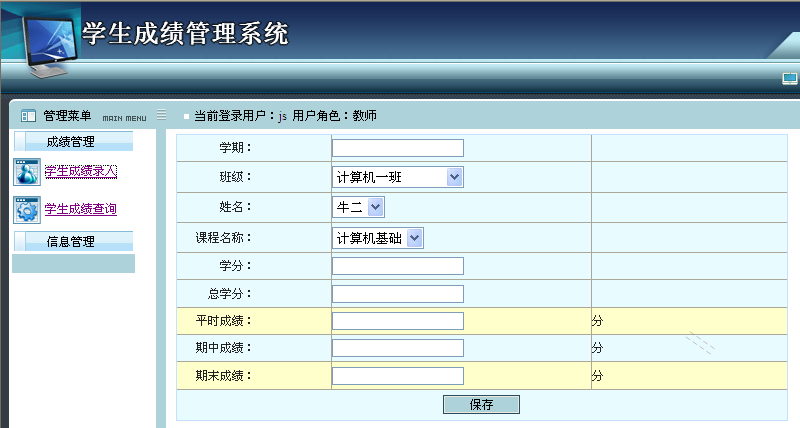Screen dimensions: 800x428
Task: Click the 用户角色：教师 text
Action: click(x=335, y=116)
